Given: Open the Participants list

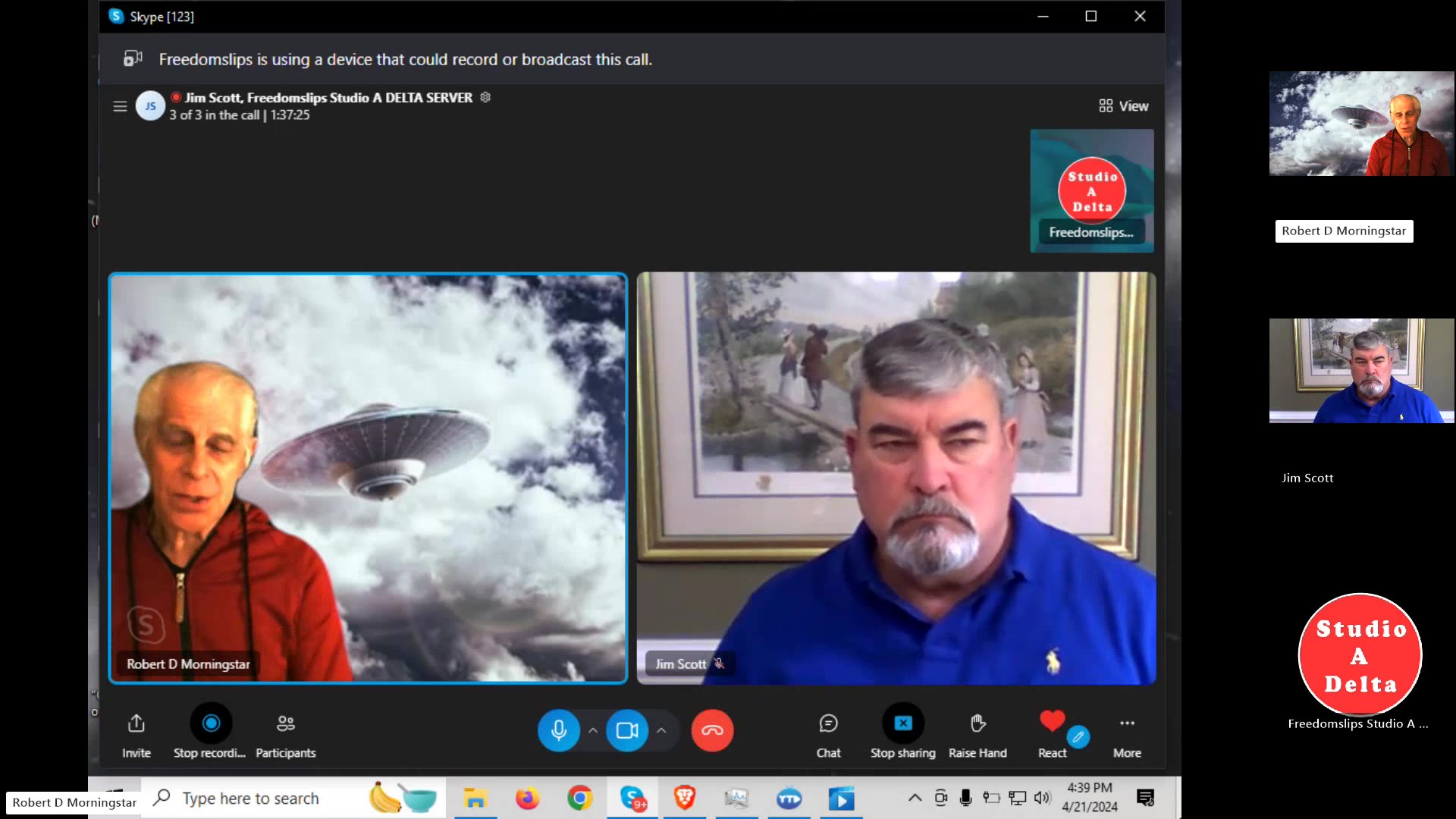Looking at the screenshot, I should click(285, 723).
